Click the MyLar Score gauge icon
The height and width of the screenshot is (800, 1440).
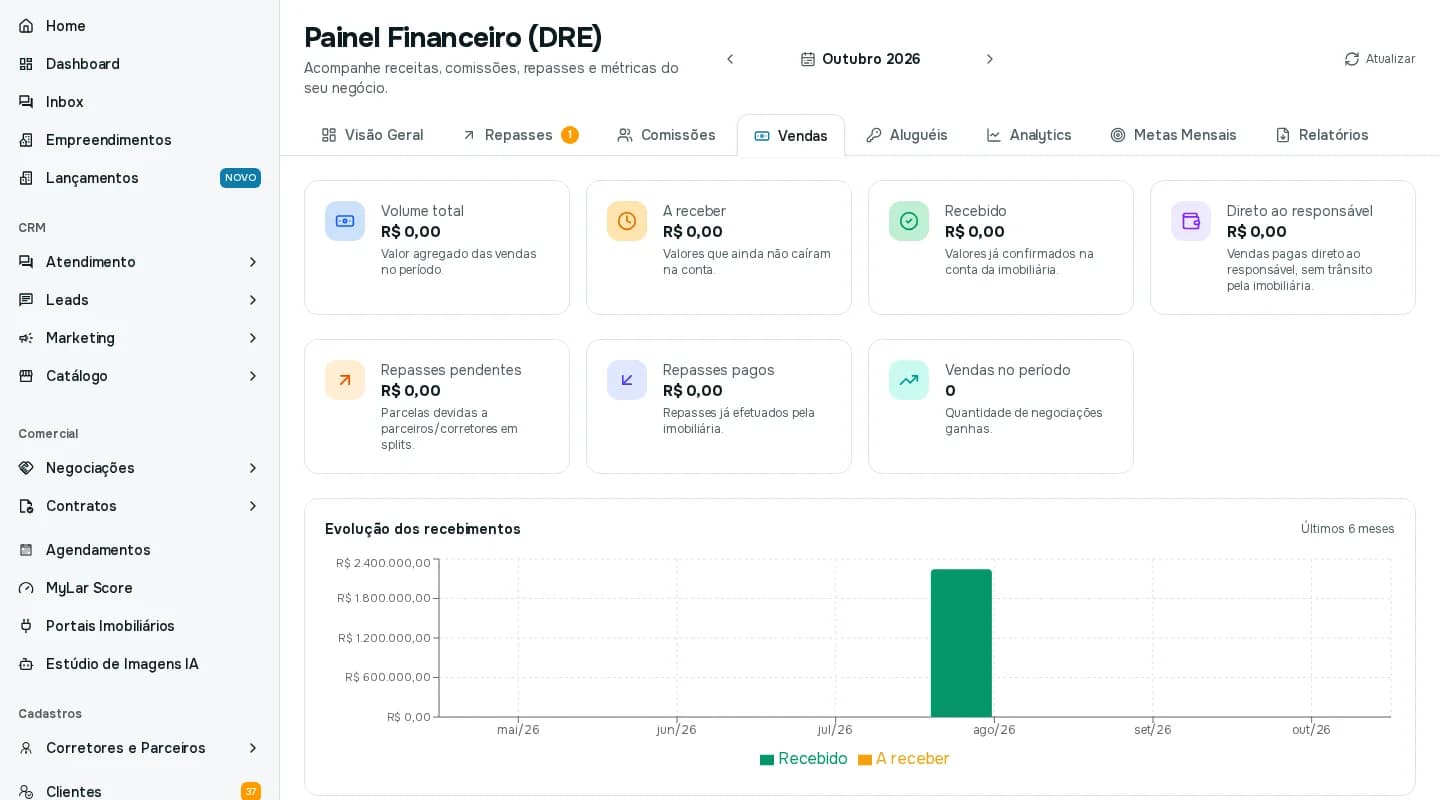click(26, 588)
